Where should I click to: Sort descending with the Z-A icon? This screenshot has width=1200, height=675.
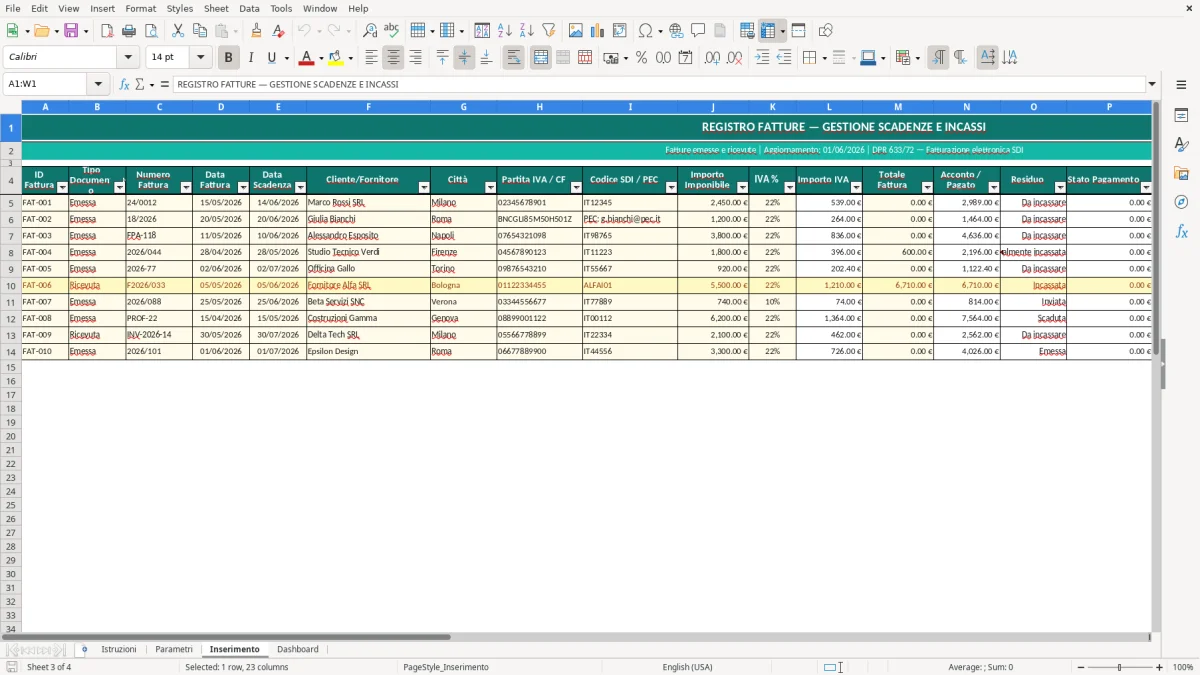pyautogui.click(x=527, y=31)
